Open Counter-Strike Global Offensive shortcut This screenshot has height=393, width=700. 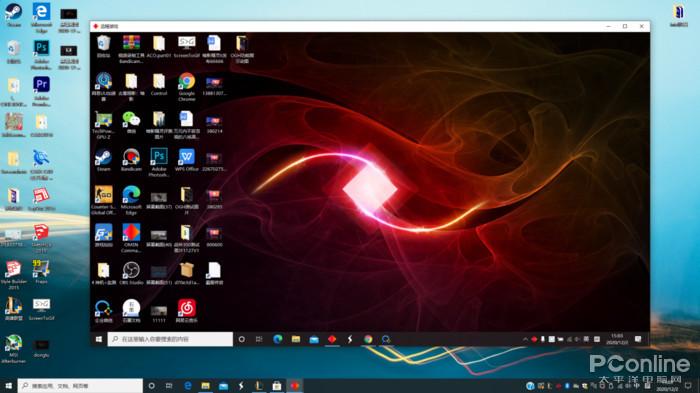(x=104, y=200)
